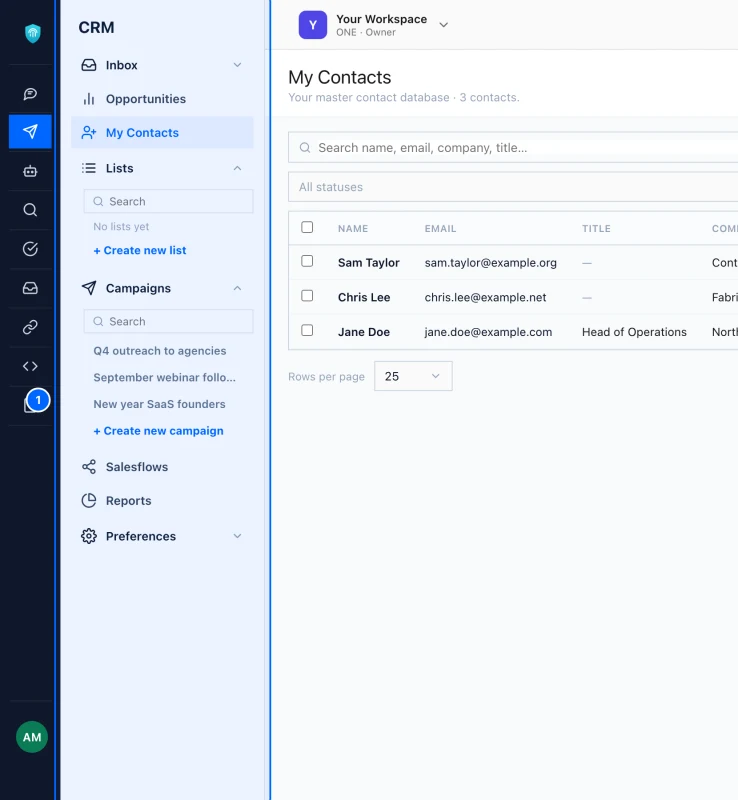Viewport: 738px width, 800px height.
Task: Focus the Campaigns search field
Action: click(x=168, y=321)
